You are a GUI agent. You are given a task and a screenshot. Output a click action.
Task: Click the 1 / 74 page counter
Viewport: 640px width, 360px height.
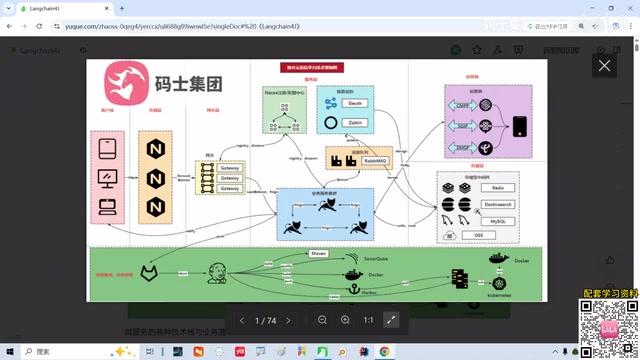(x=265, y=321)
